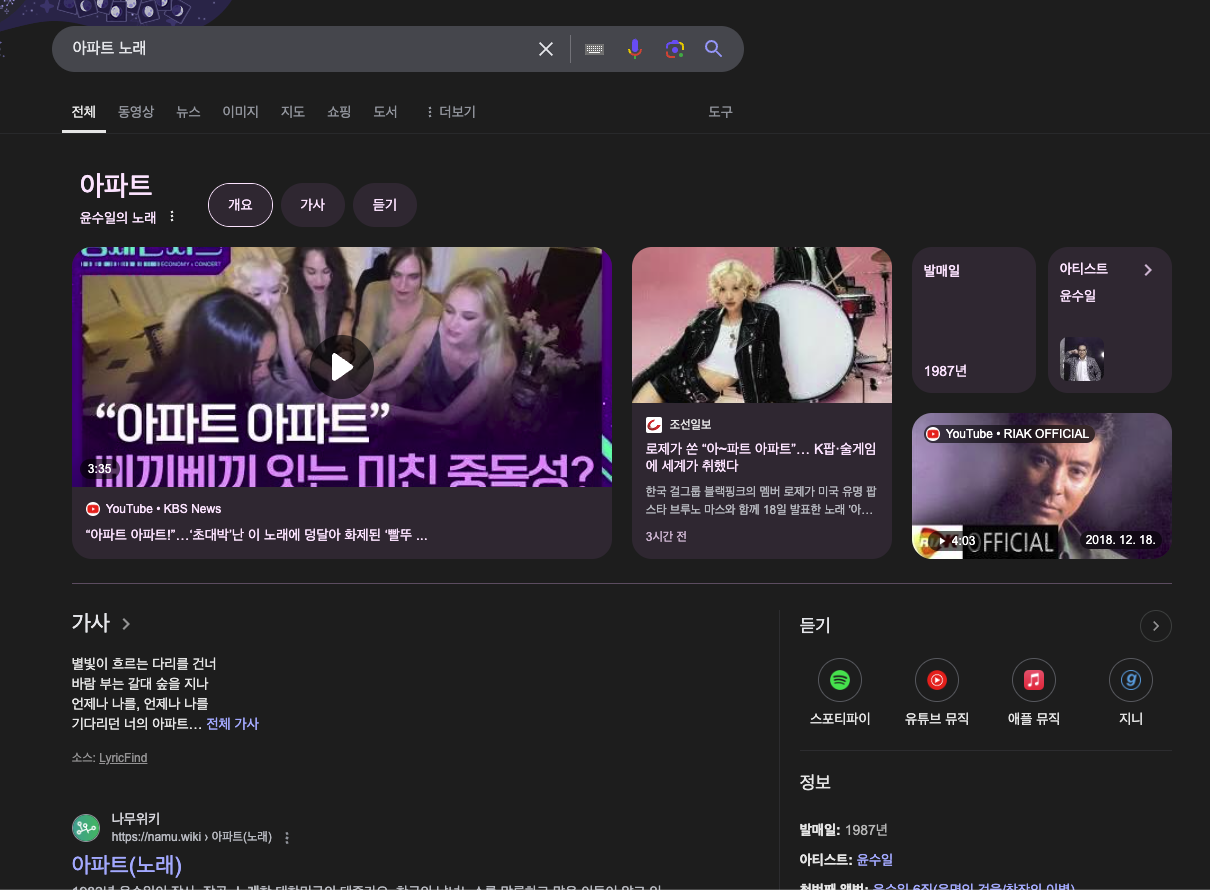Select the 가사 chip

point(313,205)
